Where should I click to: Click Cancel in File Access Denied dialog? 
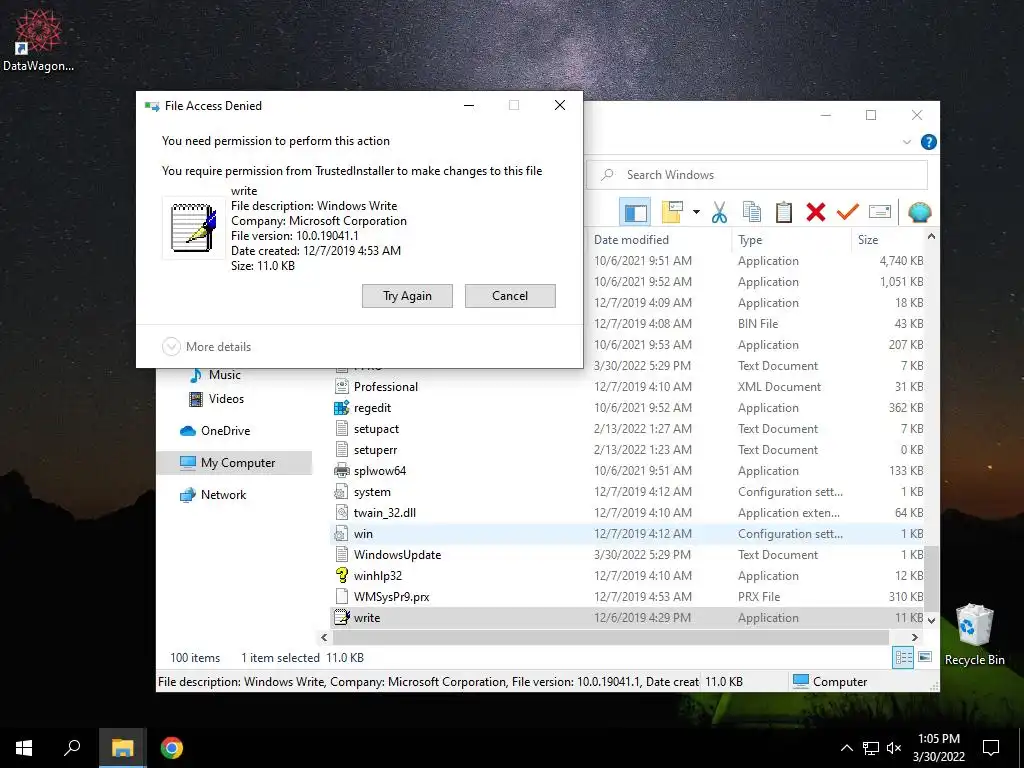(x=510, y=296)
